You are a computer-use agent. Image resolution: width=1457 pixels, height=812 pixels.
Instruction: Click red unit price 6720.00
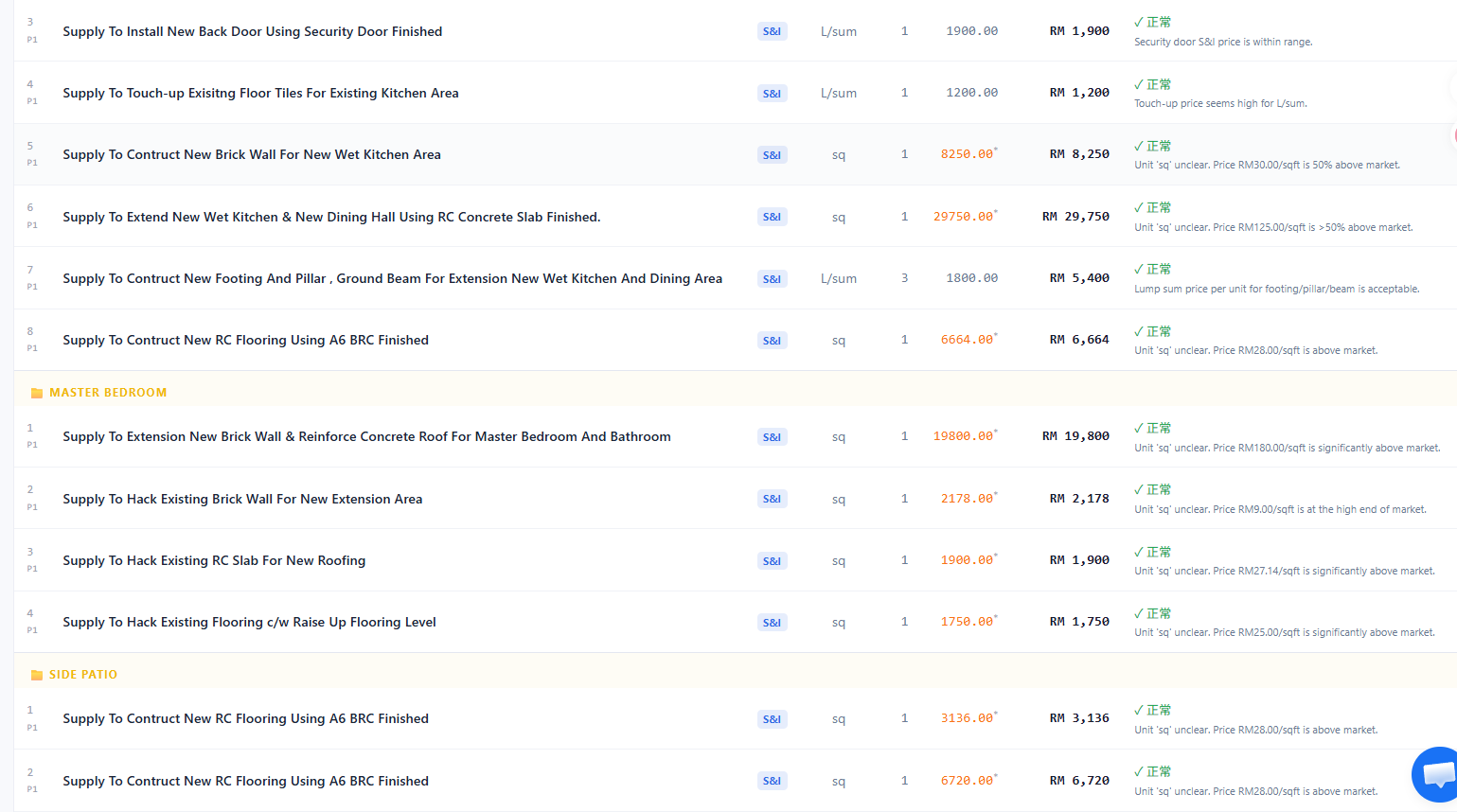968,781
